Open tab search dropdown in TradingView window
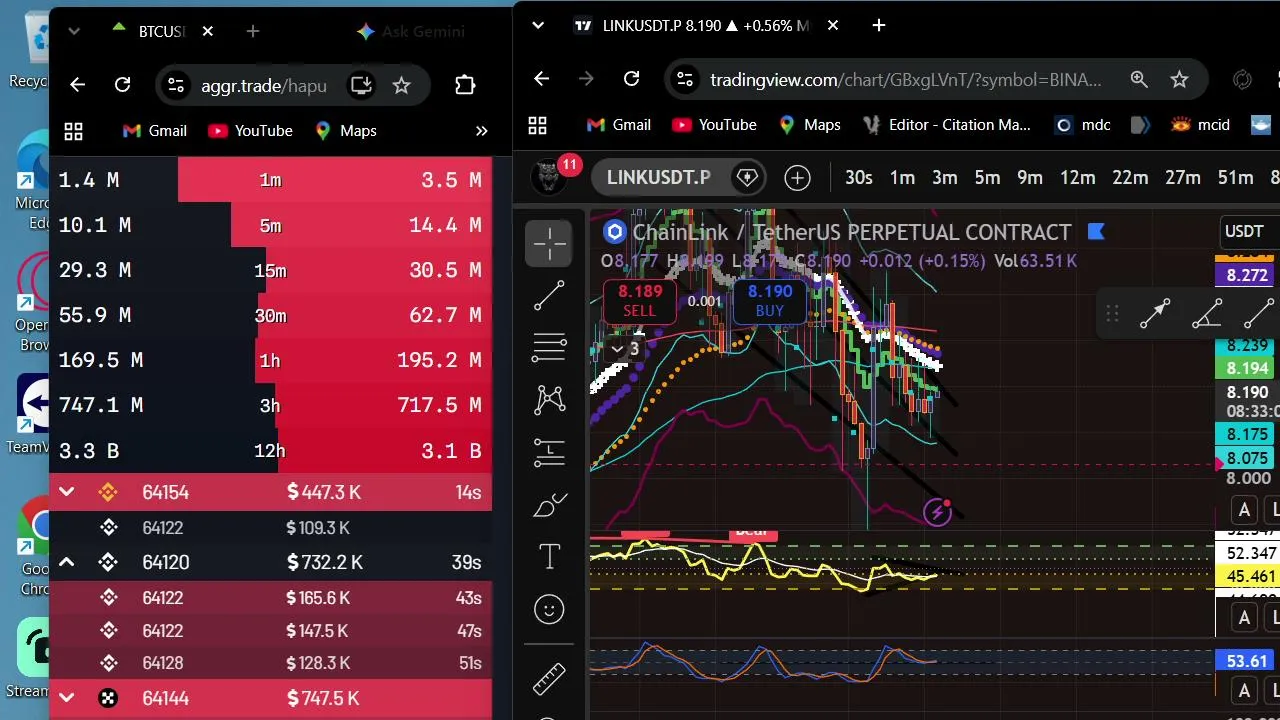 click(x=538, y=25)
